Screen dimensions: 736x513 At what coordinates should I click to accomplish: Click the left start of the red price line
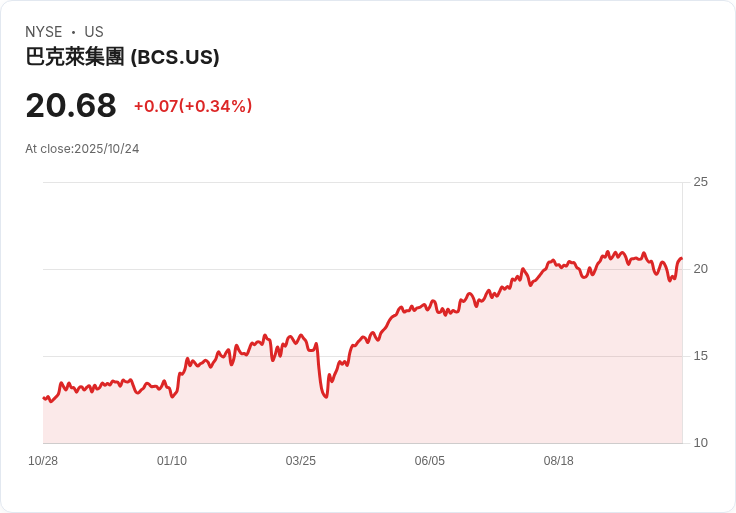[x=44, y=398]
